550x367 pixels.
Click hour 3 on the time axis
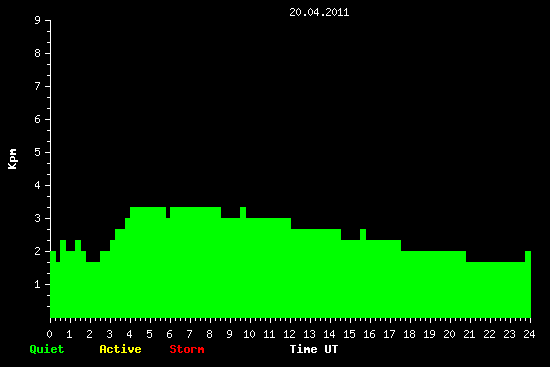coord(109,334)
